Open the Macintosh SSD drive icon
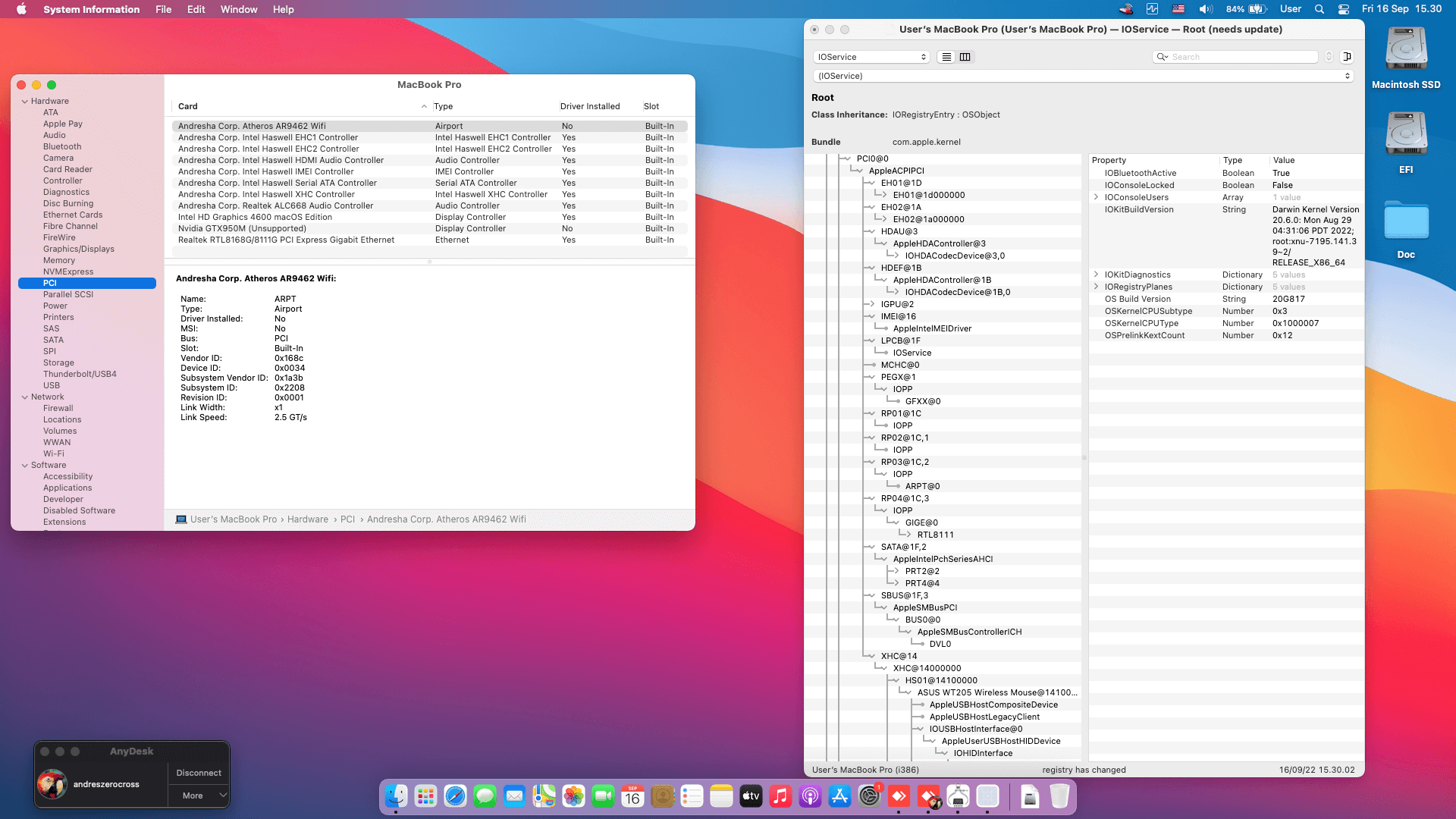This screenshot has width=1456, height=819. click(1406, 49)
